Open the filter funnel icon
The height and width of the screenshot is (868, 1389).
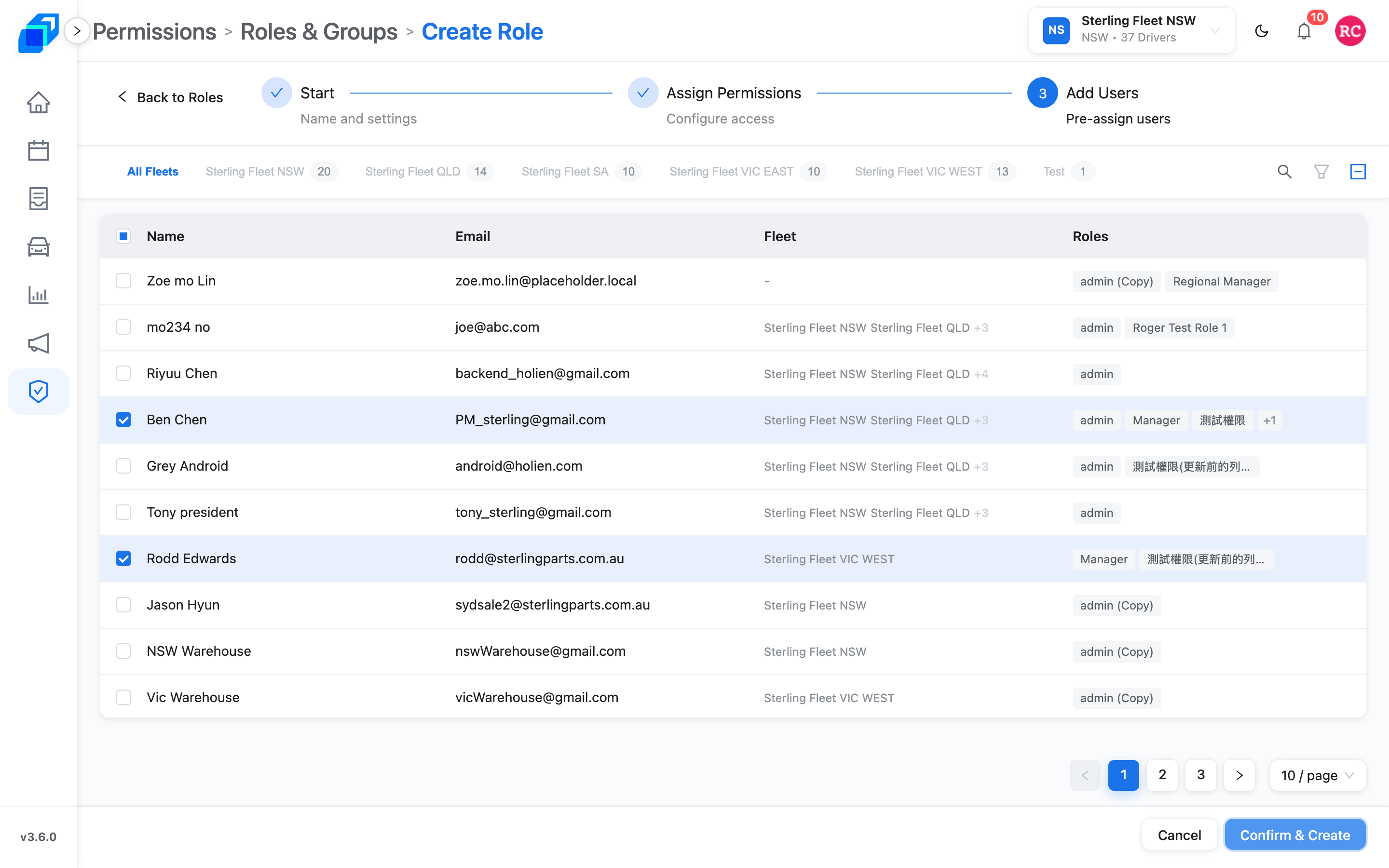point(1321,172)
